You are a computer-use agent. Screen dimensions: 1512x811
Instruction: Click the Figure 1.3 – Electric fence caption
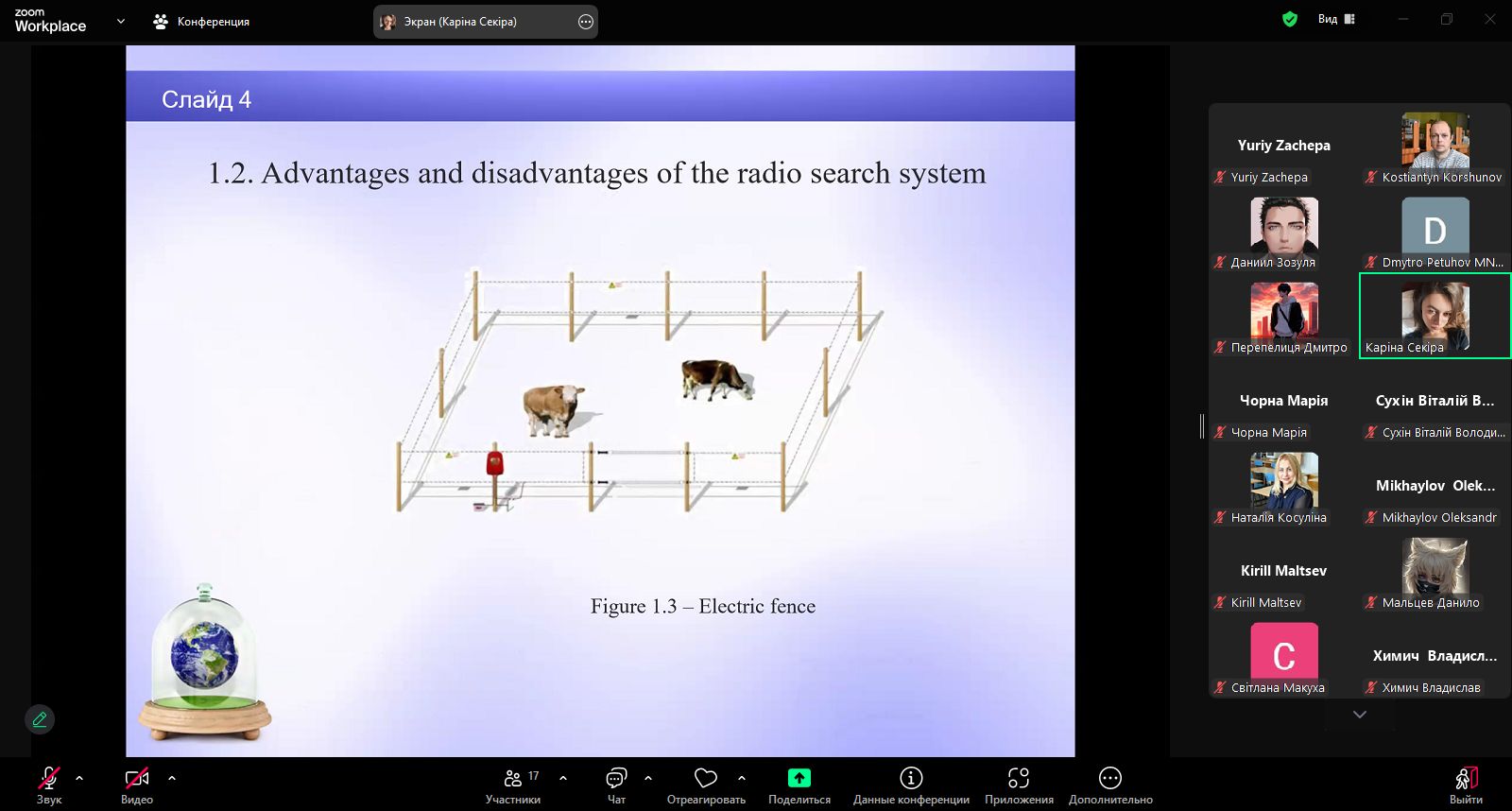[703, 606]
